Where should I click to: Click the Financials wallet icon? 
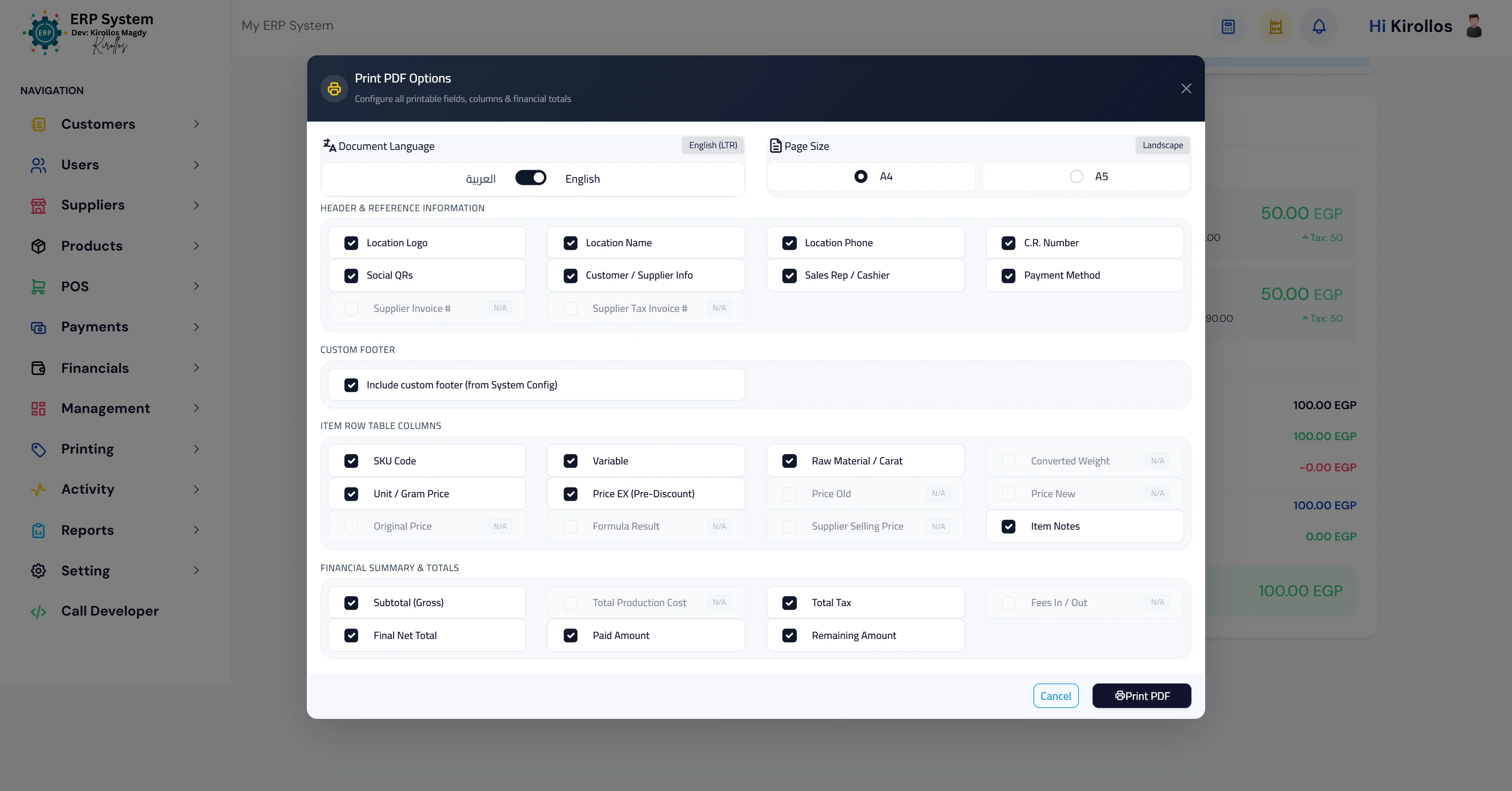point(38,368)
